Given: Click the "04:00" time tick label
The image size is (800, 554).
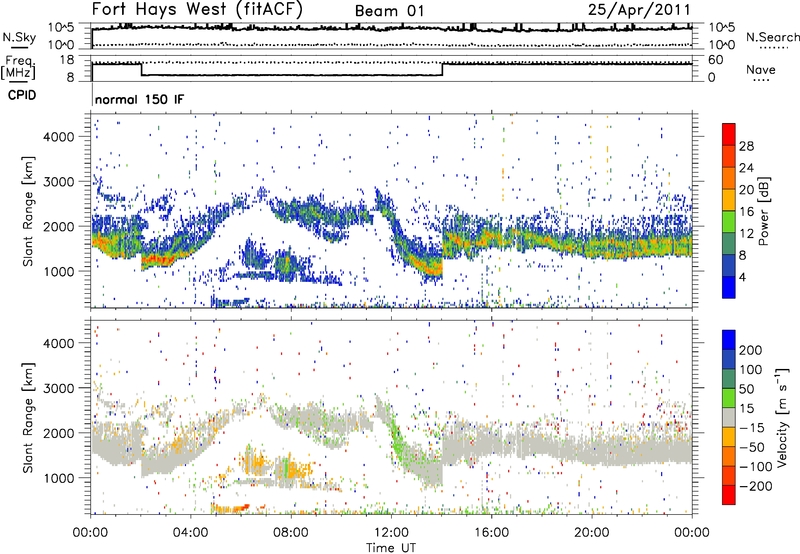Looking at the screenshot, I should (190, 533).
